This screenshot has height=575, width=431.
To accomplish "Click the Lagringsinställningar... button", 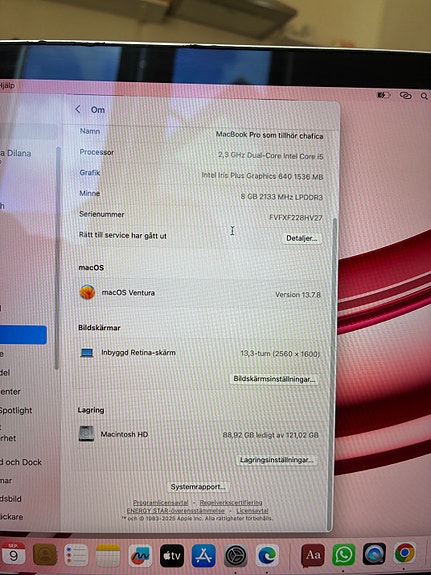I will point(277,459).
